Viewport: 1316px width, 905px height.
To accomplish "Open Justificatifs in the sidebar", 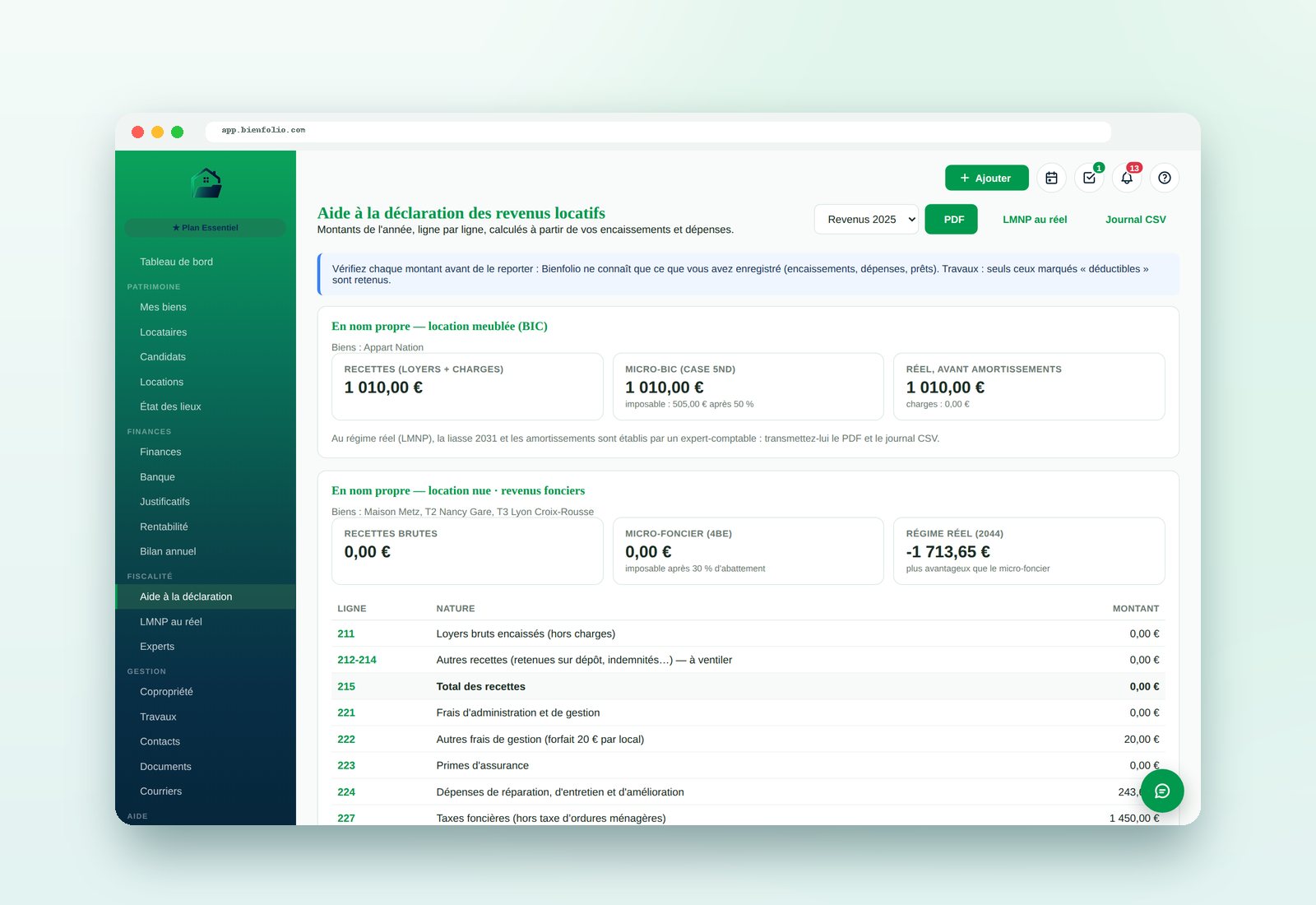I will [206, 502].
